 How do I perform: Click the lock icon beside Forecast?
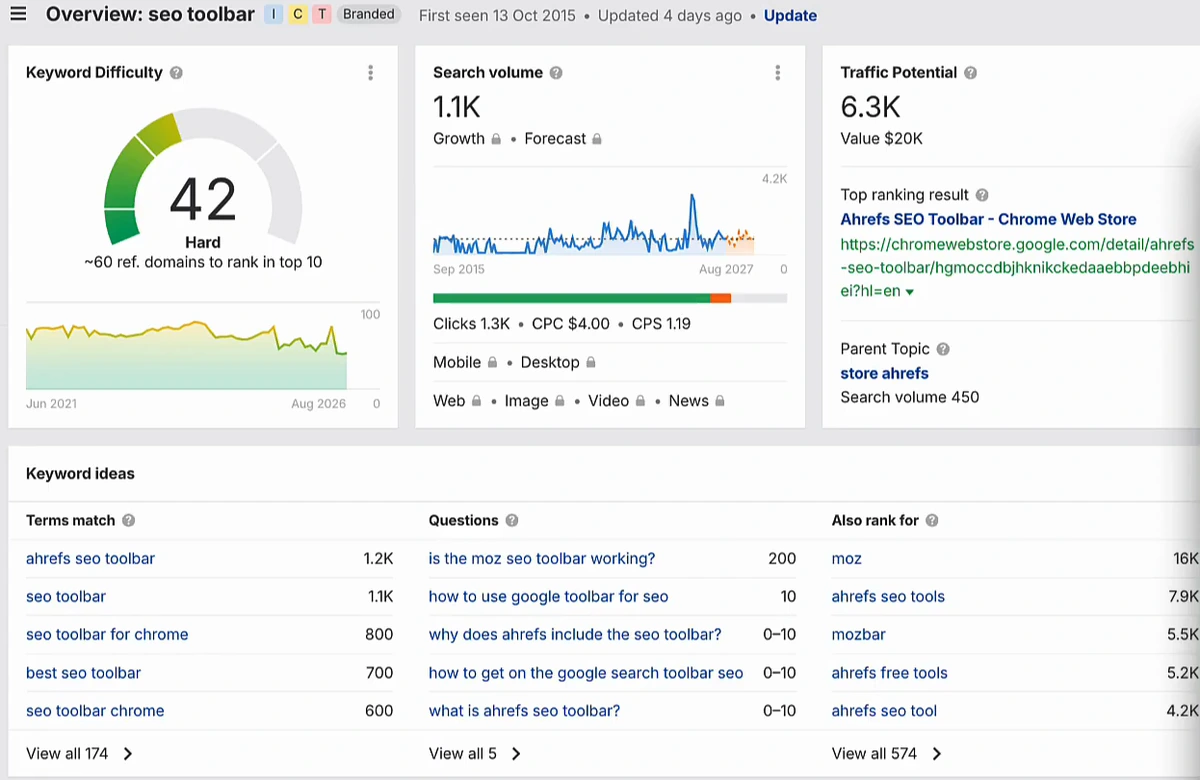(x=597, y=139)
